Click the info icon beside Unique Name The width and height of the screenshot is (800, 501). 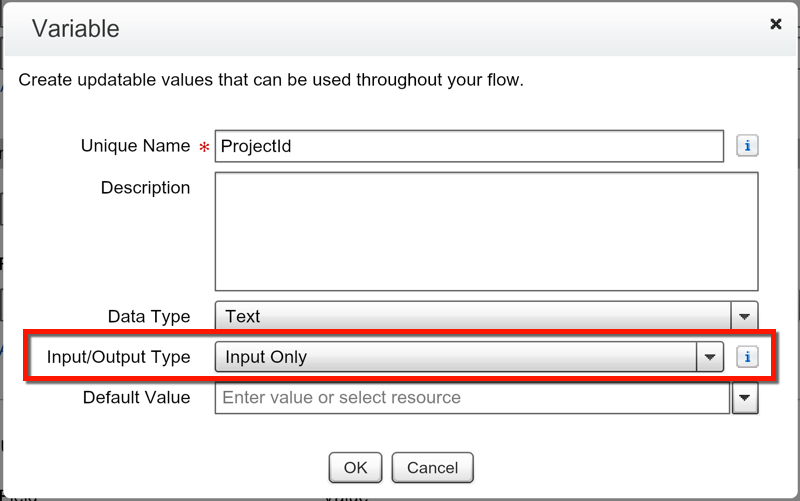(x=747, y=146)
